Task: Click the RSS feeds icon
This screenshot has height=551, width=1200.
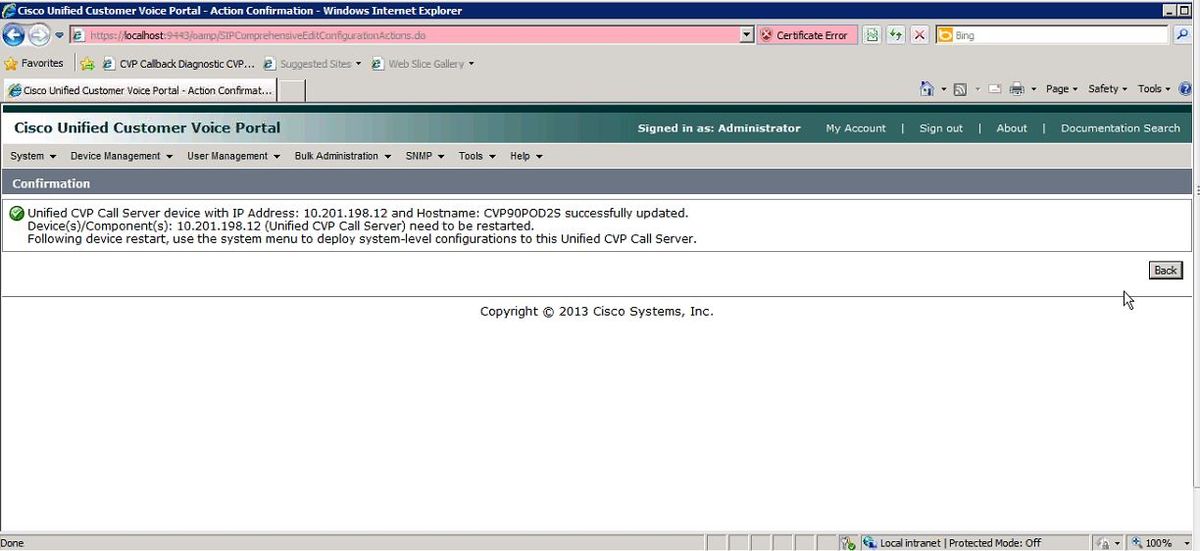Action: pos(960,89)
